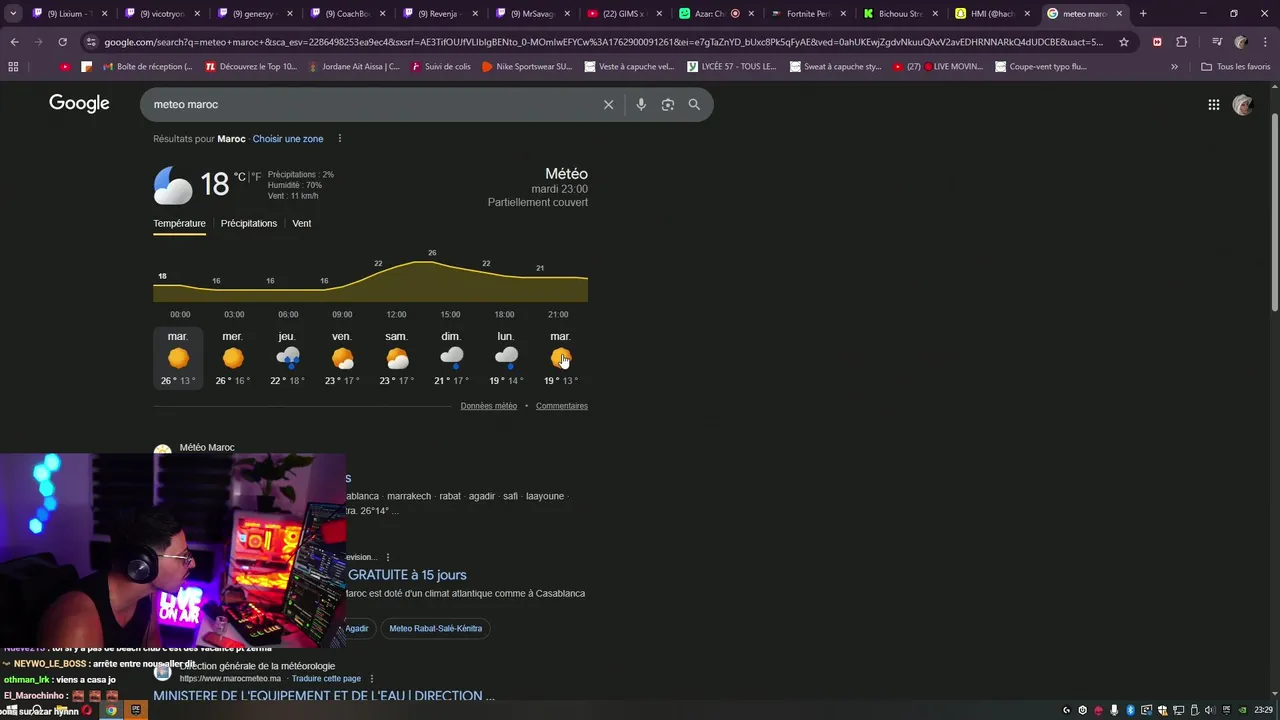Viewport: 1280px width, 720px height.
Task: Click the magnifier search submit icon
Action: pyautogui.click(x=694, y=104)
